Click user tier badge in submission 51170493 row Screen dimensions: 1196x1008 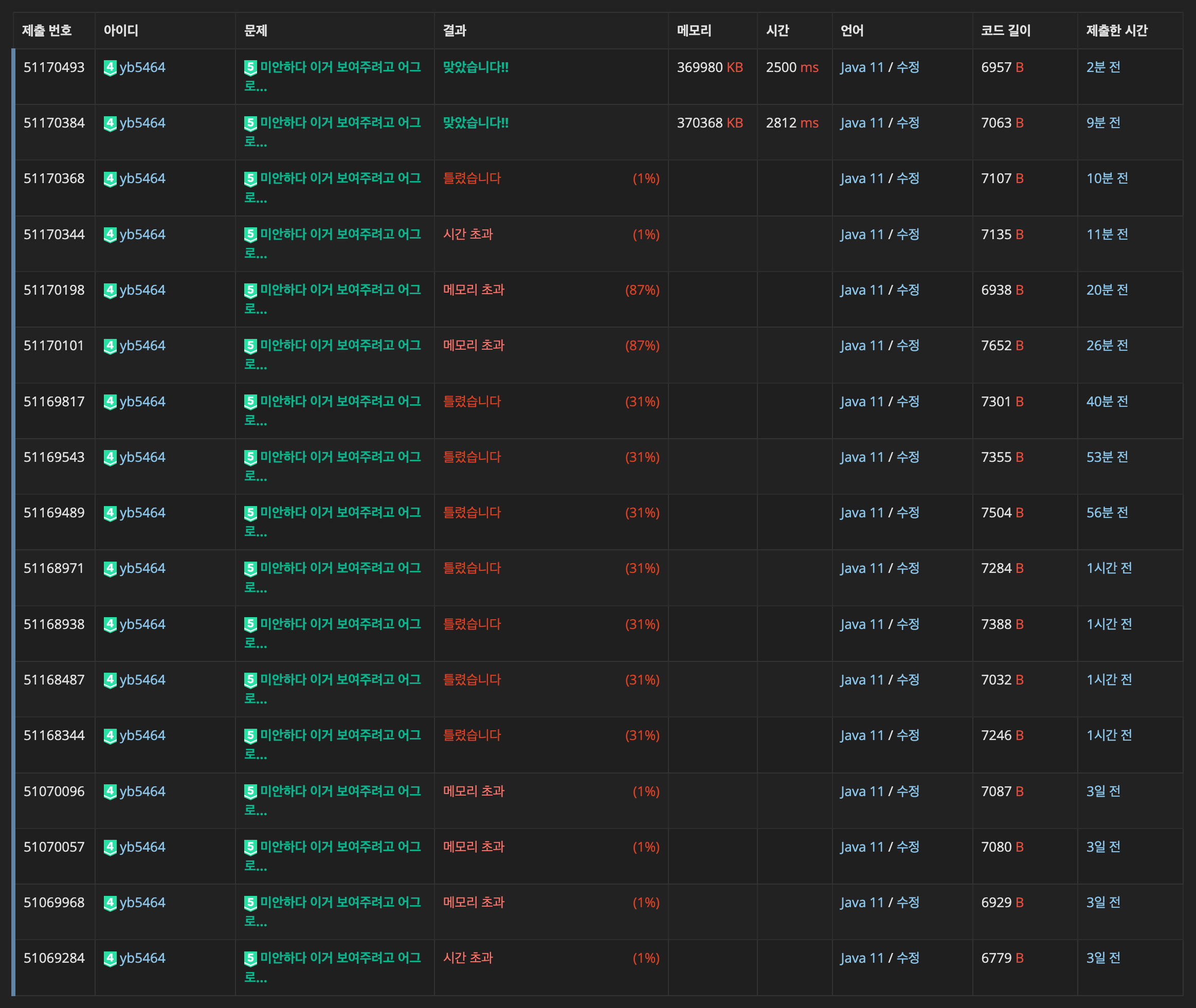[x=110, y=67]
